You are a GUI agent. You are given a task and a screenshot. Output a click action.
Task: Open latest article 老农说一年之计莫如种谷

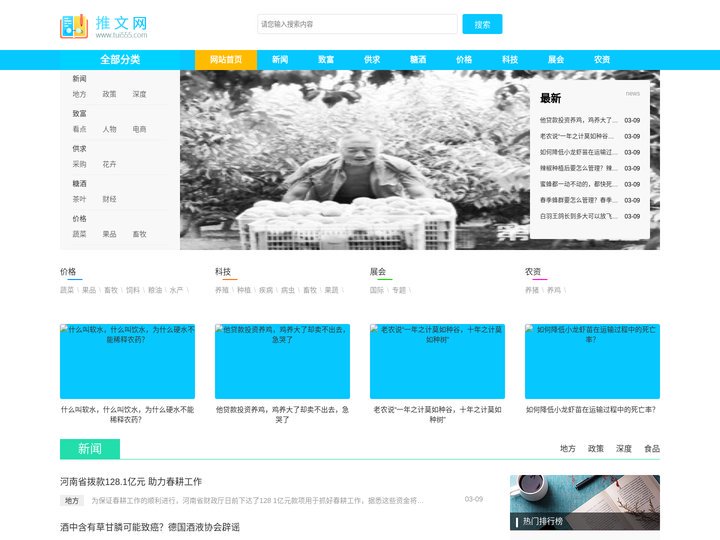click(x=577, y=136)
